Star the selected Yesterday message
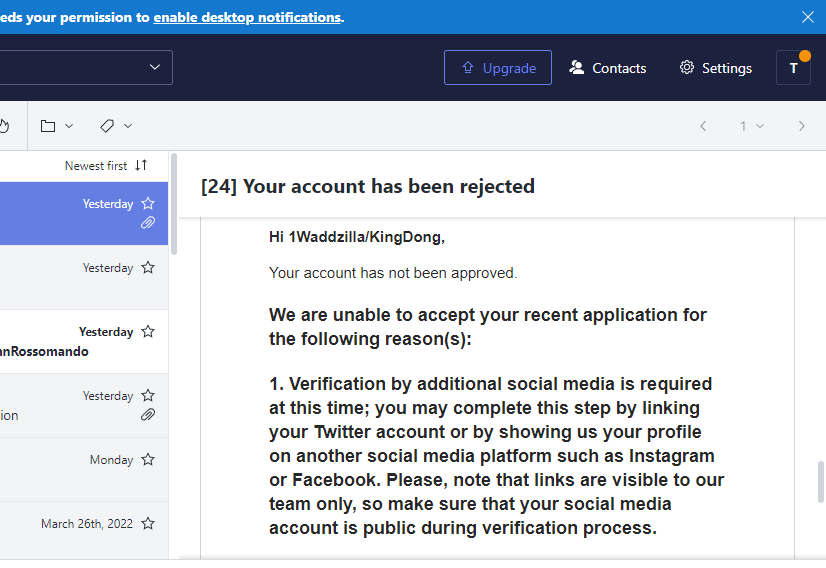 [148, 203]
